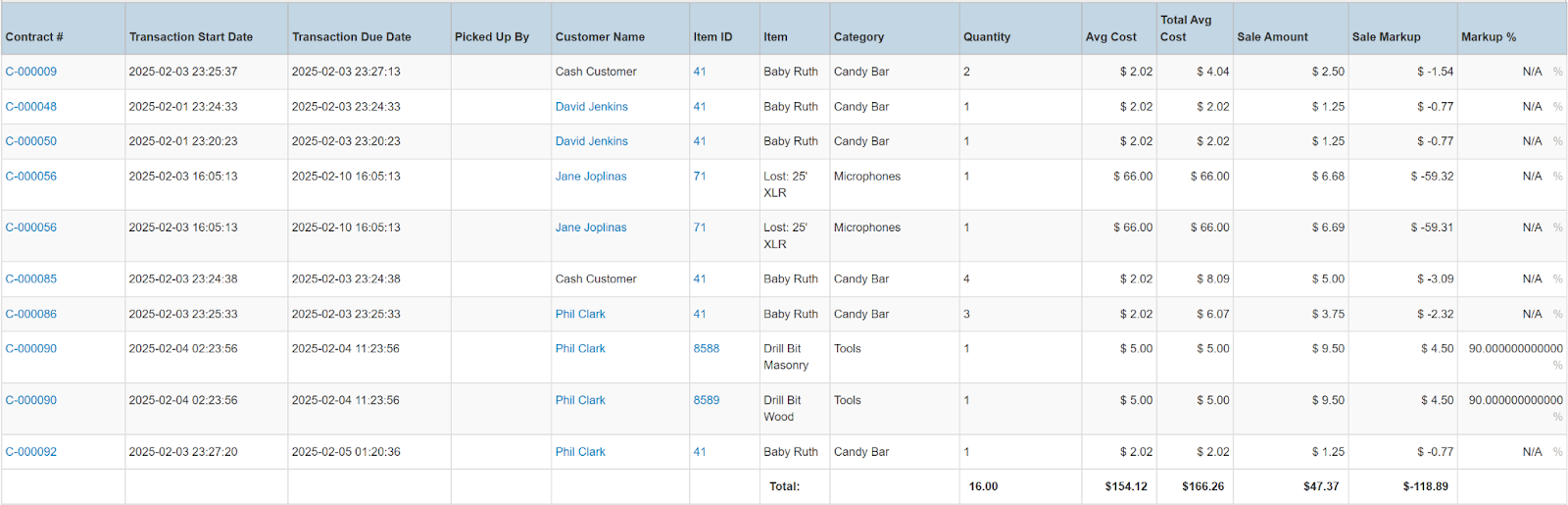Click the Markup % column header
This screenshot has height=505, width=1568.
click(x=1488, y=37)
